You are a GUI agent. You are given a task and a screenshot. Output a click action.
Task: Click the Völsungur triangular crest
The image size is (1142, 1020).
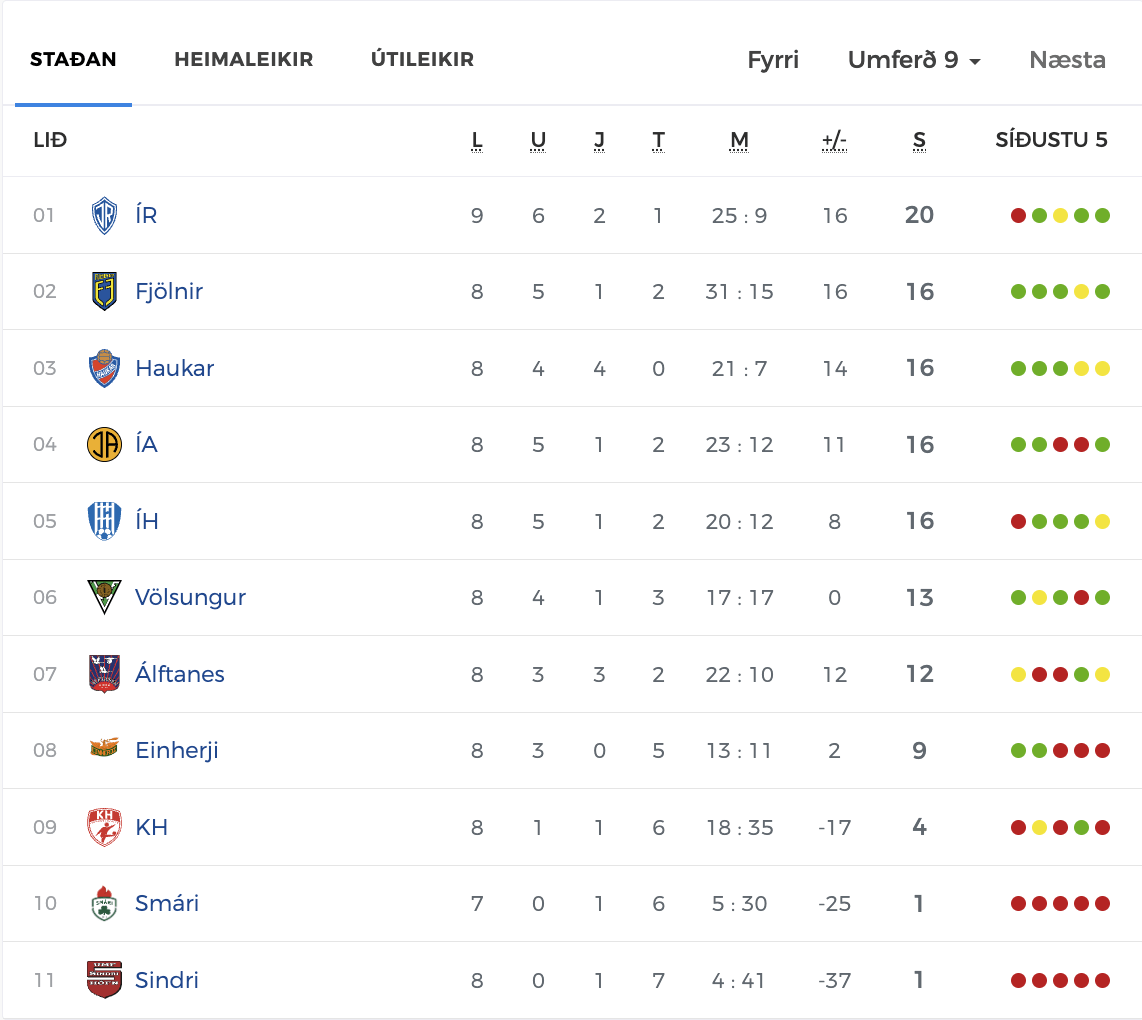point(104,597)
